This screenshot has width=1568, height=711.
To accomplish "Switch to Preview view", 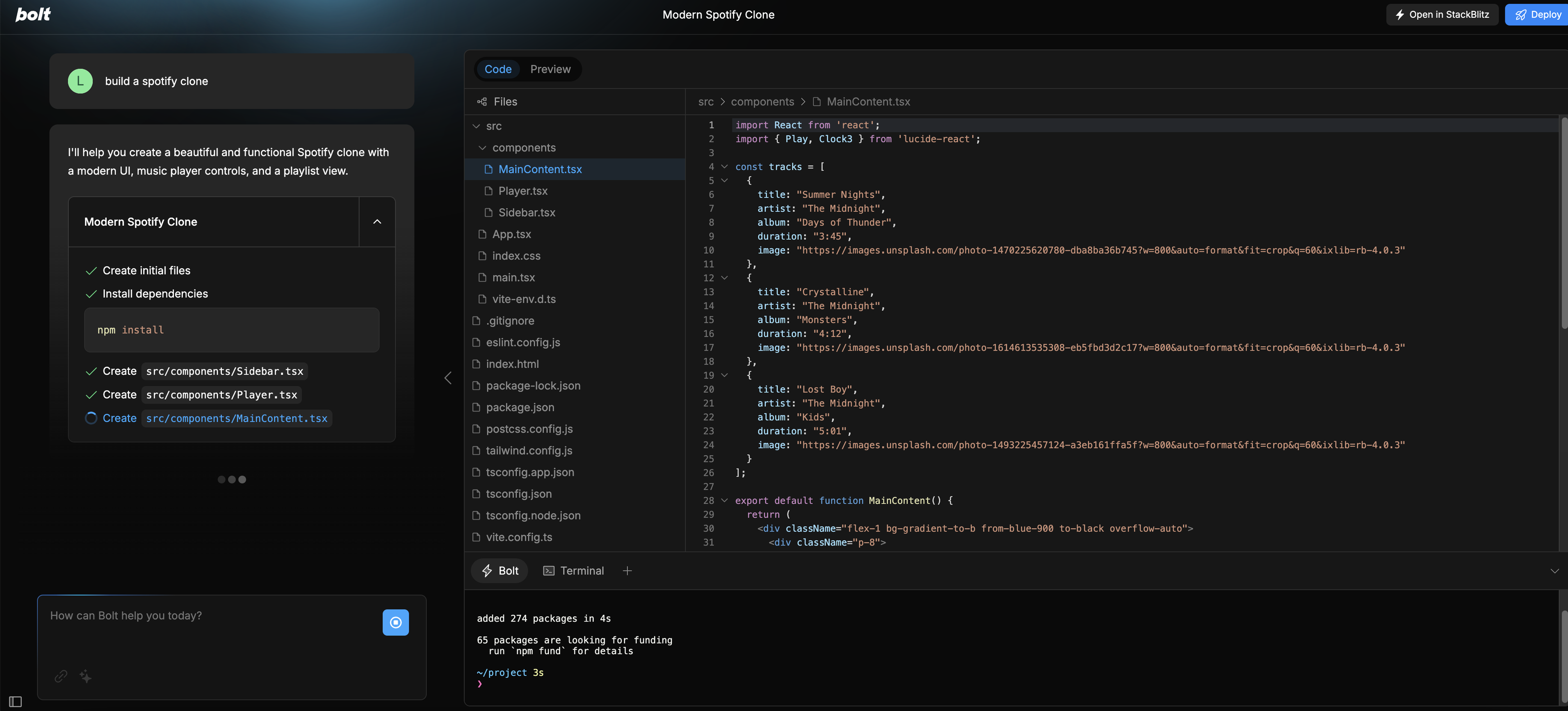I will [x=550, y=69].
